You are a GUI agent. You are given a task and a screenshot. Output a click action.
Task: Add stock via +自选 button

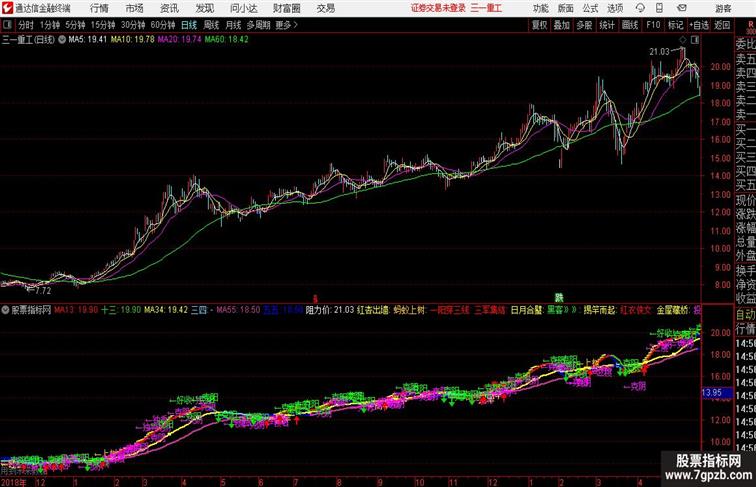[x=699, y=25]
